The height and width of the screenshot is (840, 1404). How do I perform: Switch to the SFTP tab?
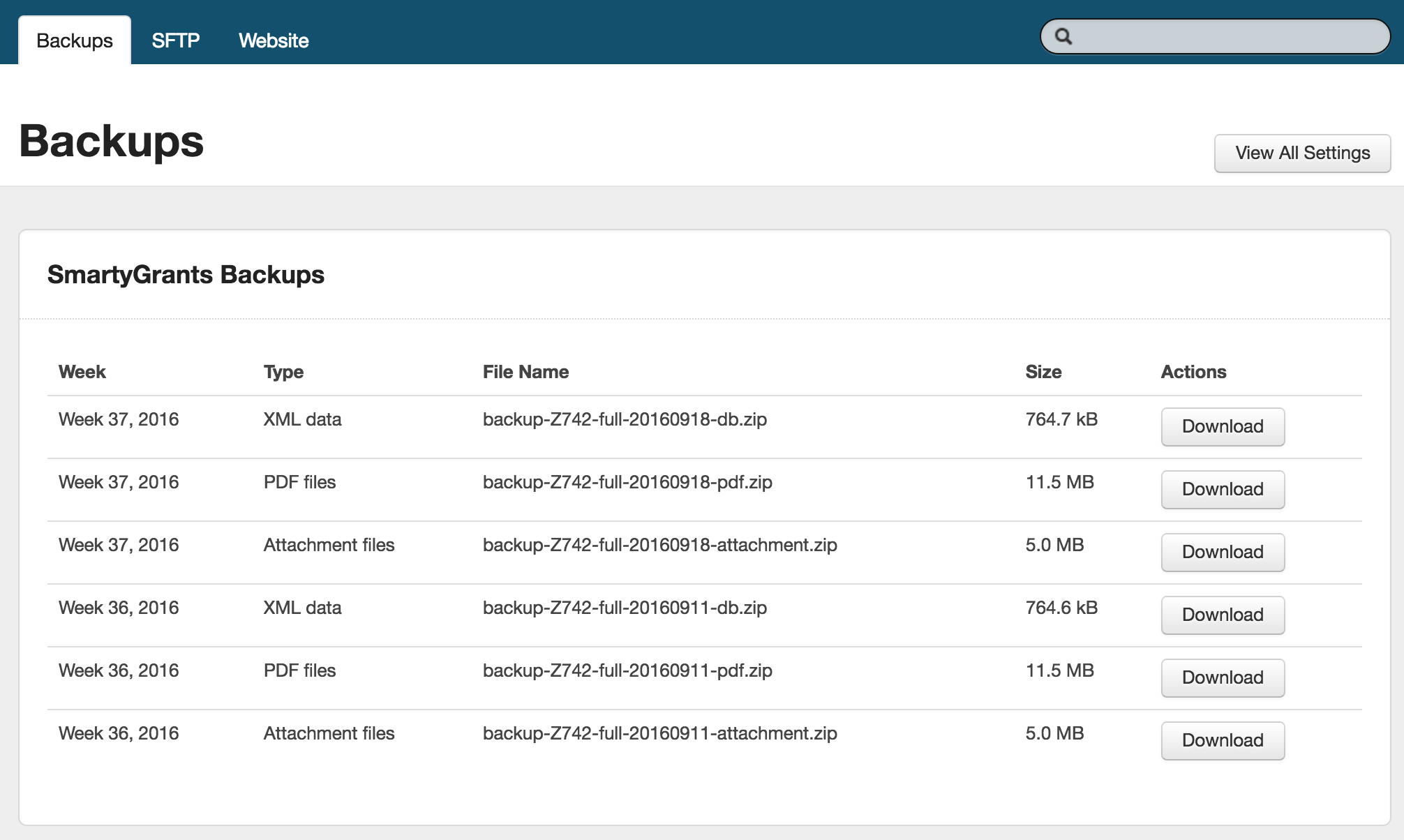(x=176, y=40)
